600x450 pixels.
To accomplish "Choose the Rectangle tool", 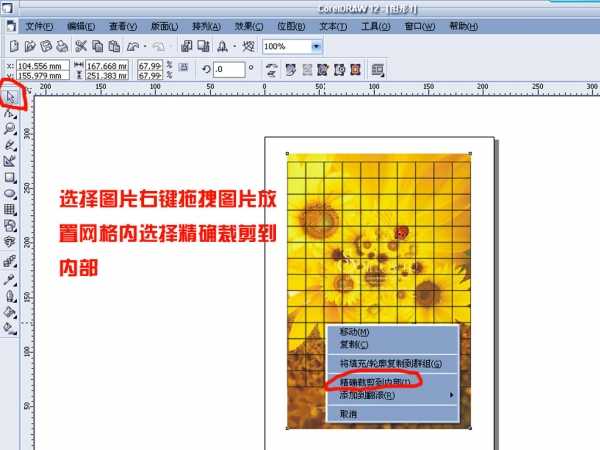I will 10,177.
